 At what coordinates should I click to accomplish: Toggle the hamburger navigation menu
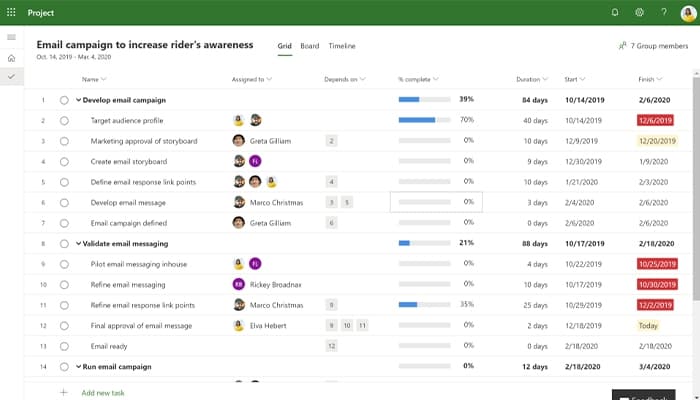click(x=12, y=37)
